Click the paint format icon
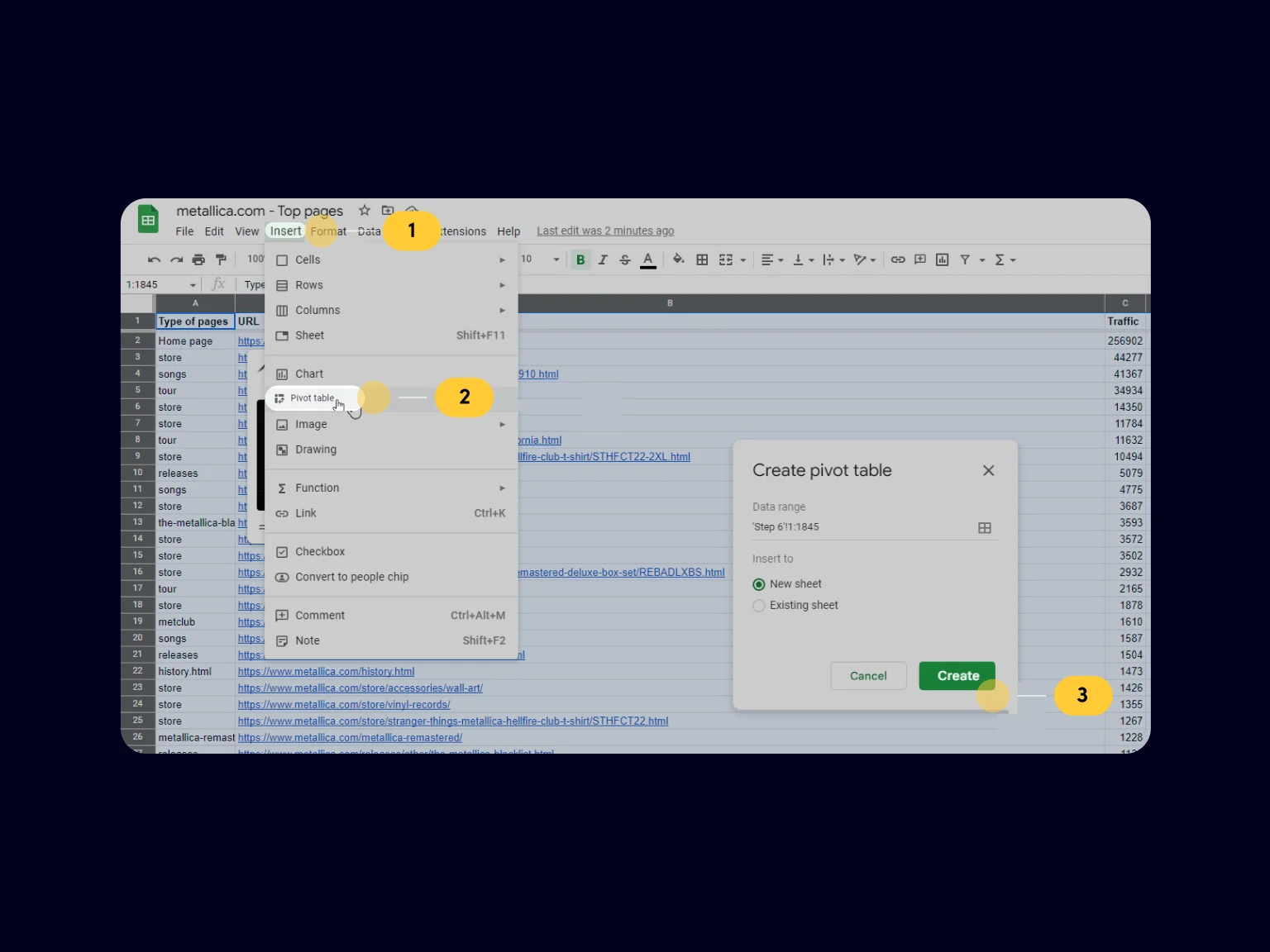The image size is (1270, 952). (x=221, y=259)
